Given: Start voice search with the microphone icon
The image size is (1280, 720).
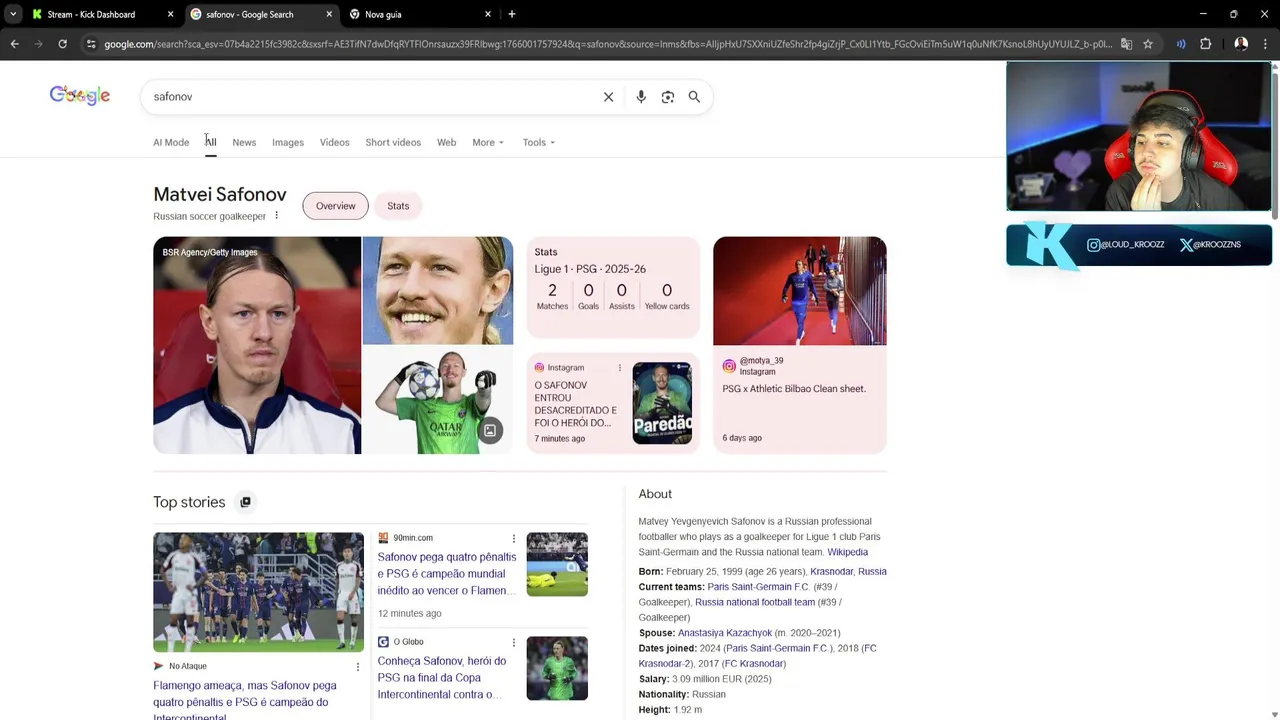Looking at the screenshot, I should point(641,97).
